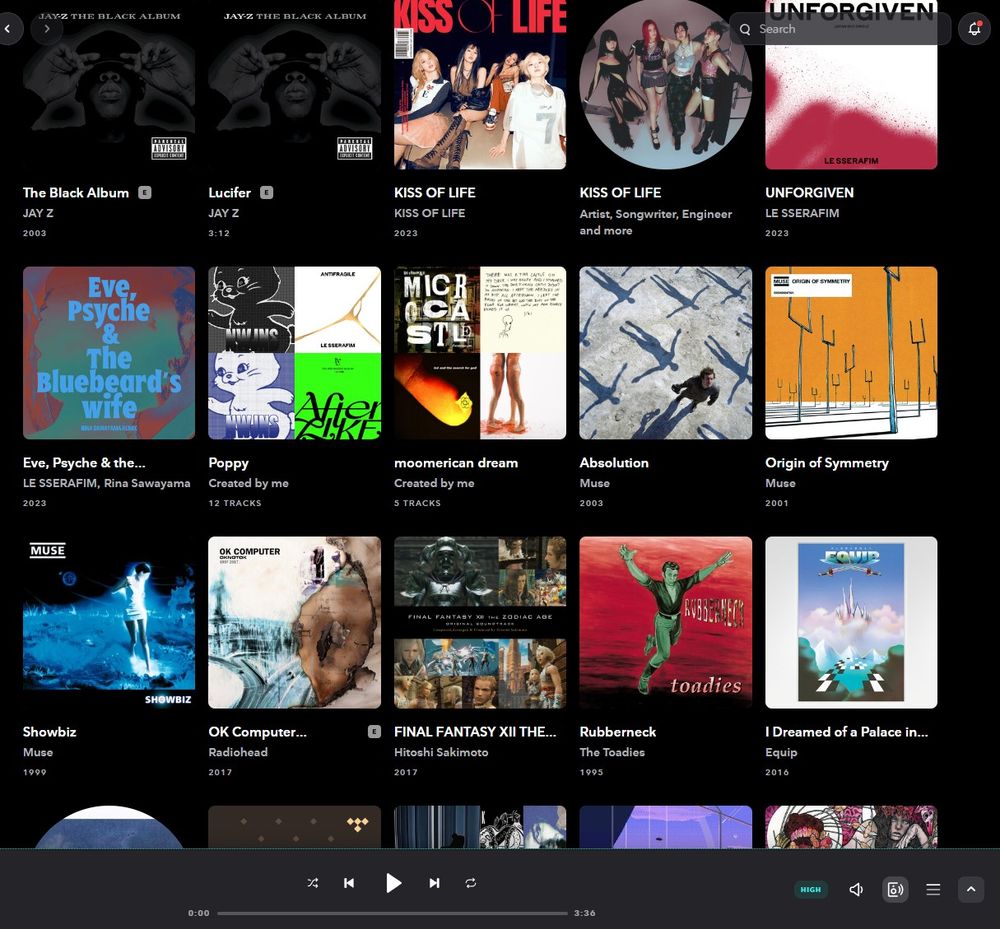Open the KISS OF LIFE artist profile
This screenshot has width=1000, height=929.
point(665,85)
